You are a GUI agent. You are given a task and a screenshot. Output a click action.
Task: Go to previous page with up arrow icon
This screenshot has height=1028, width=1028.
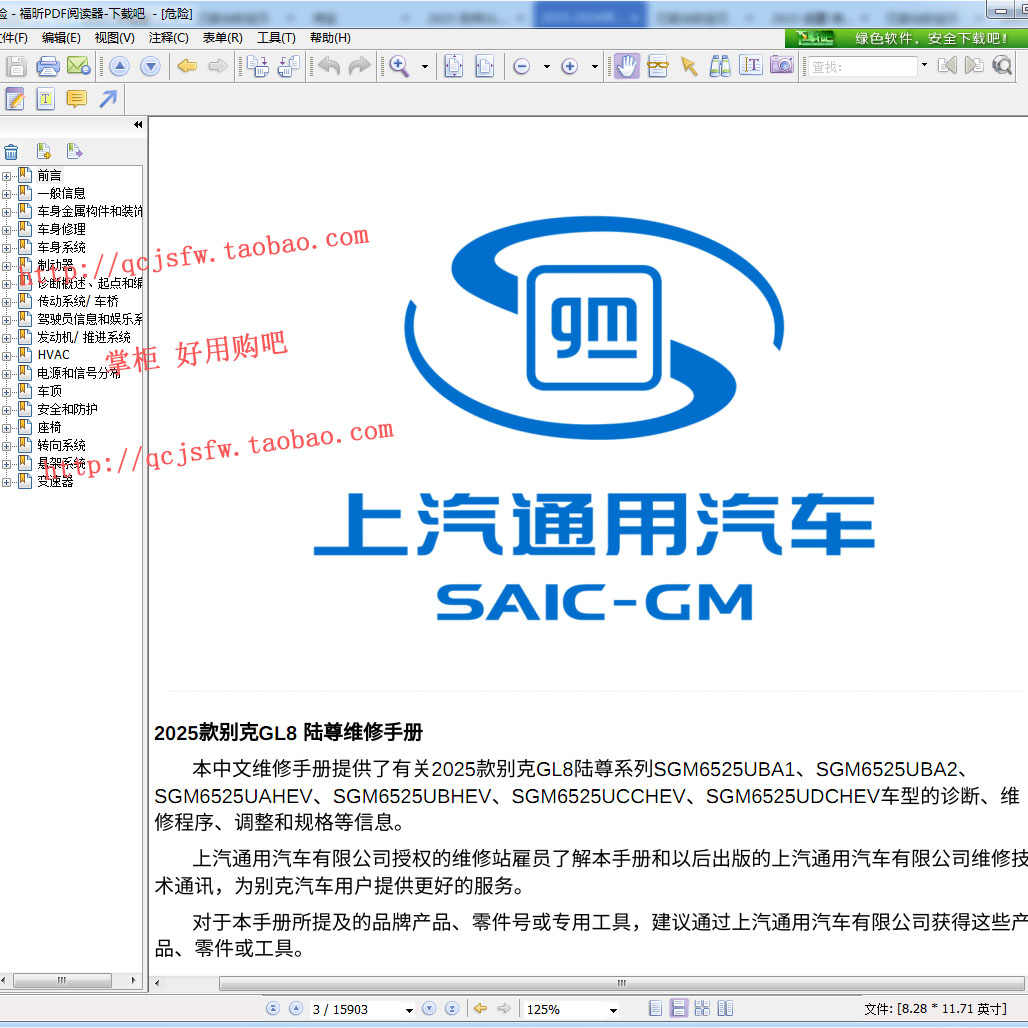(x=119, y=66)
